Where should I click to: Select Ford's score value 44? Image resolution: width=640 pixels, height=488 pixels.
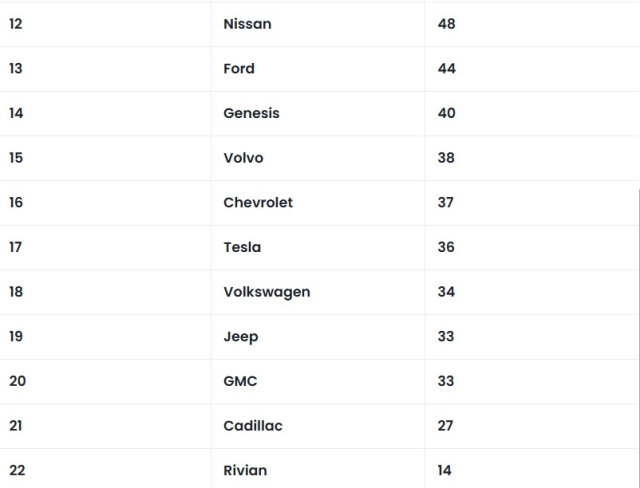[x=446, y=69]
